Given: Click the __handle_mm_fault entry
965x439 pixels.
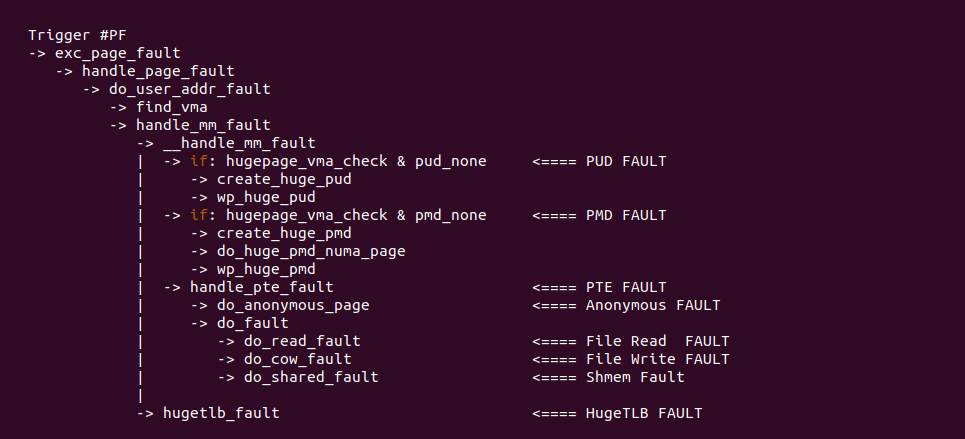Looking at the screenshot, I should [x=238, y=143].
